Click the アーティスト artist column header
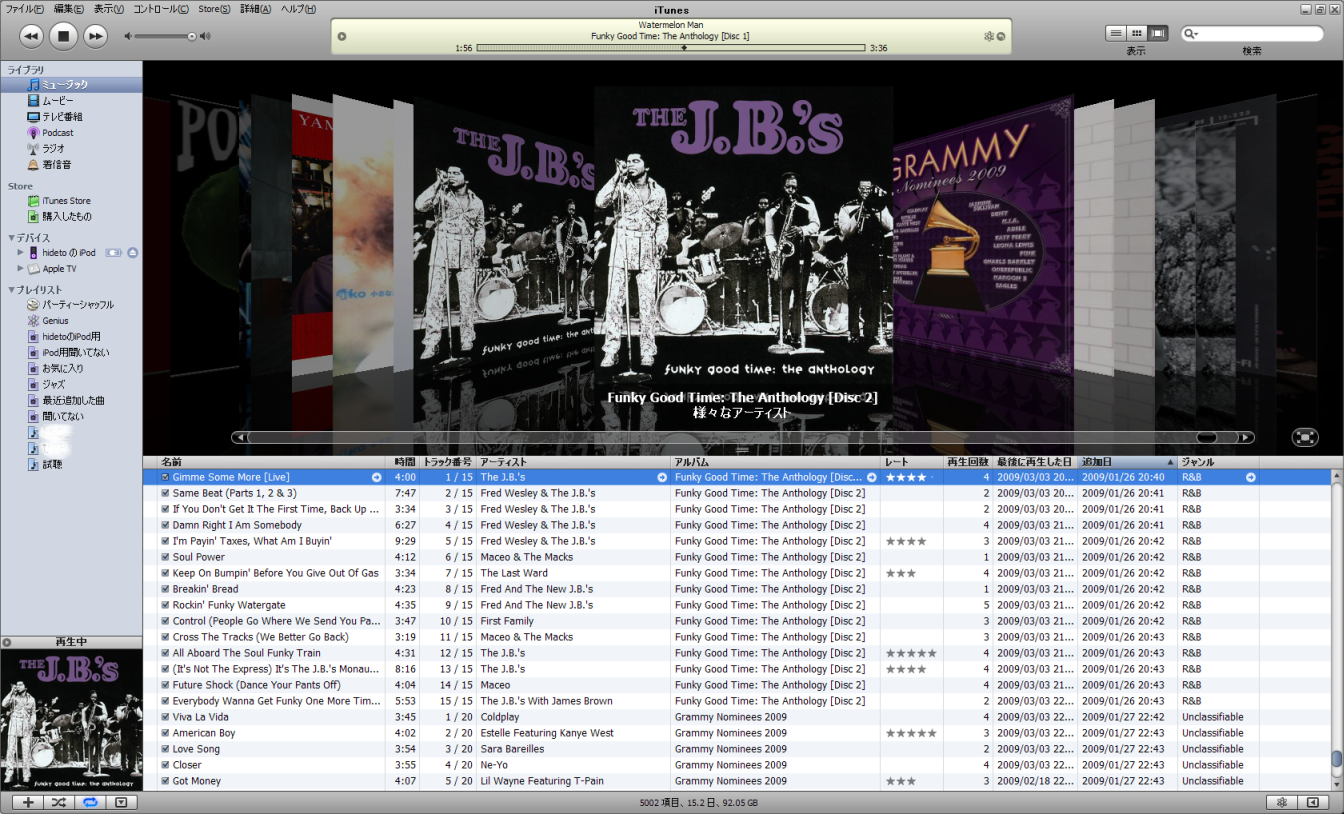1344x814 pixels. tap(573, 462)
